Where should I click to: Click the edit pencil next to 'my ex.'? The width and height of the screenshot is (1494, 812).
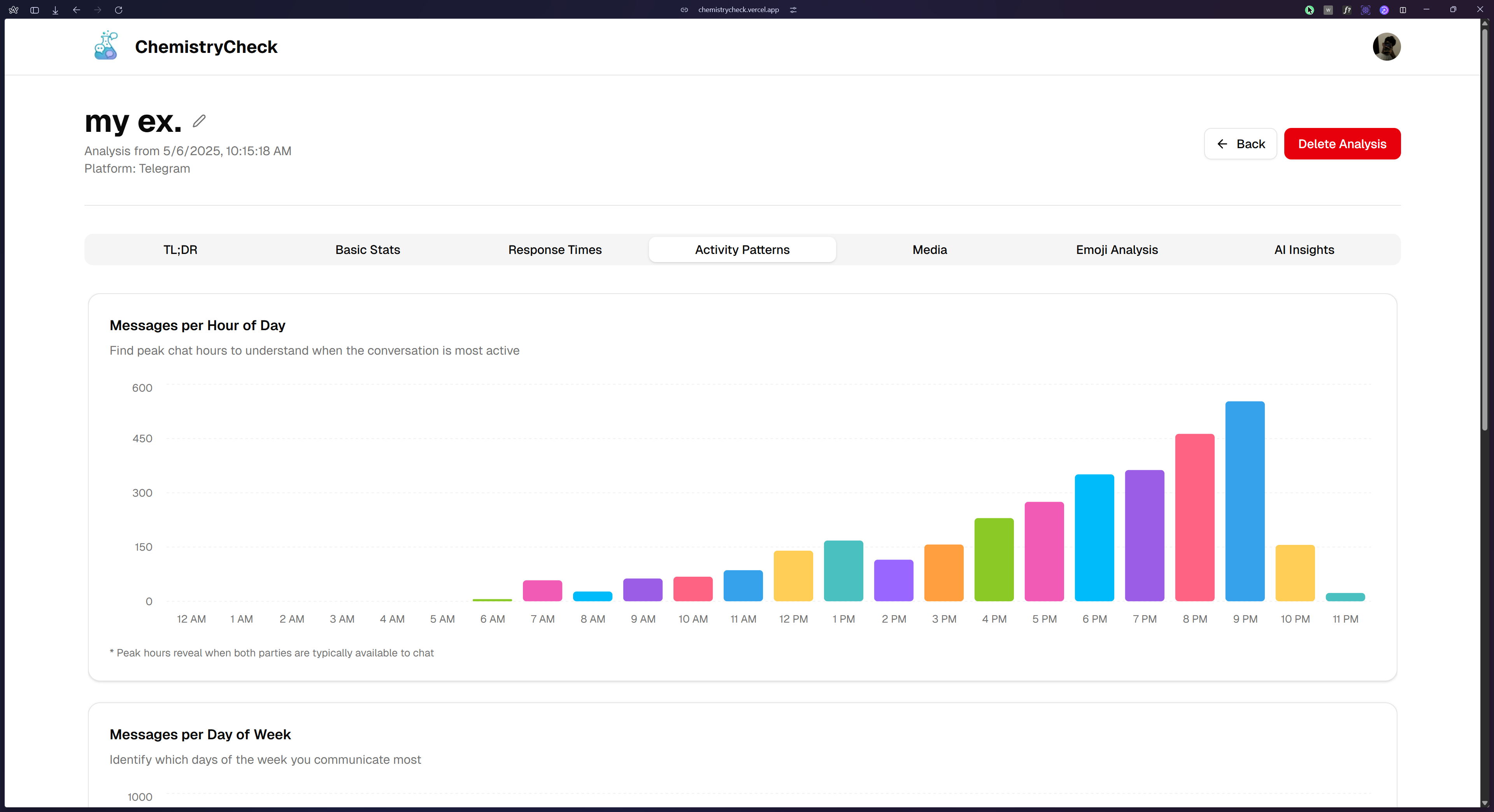(x=199, y=121)
